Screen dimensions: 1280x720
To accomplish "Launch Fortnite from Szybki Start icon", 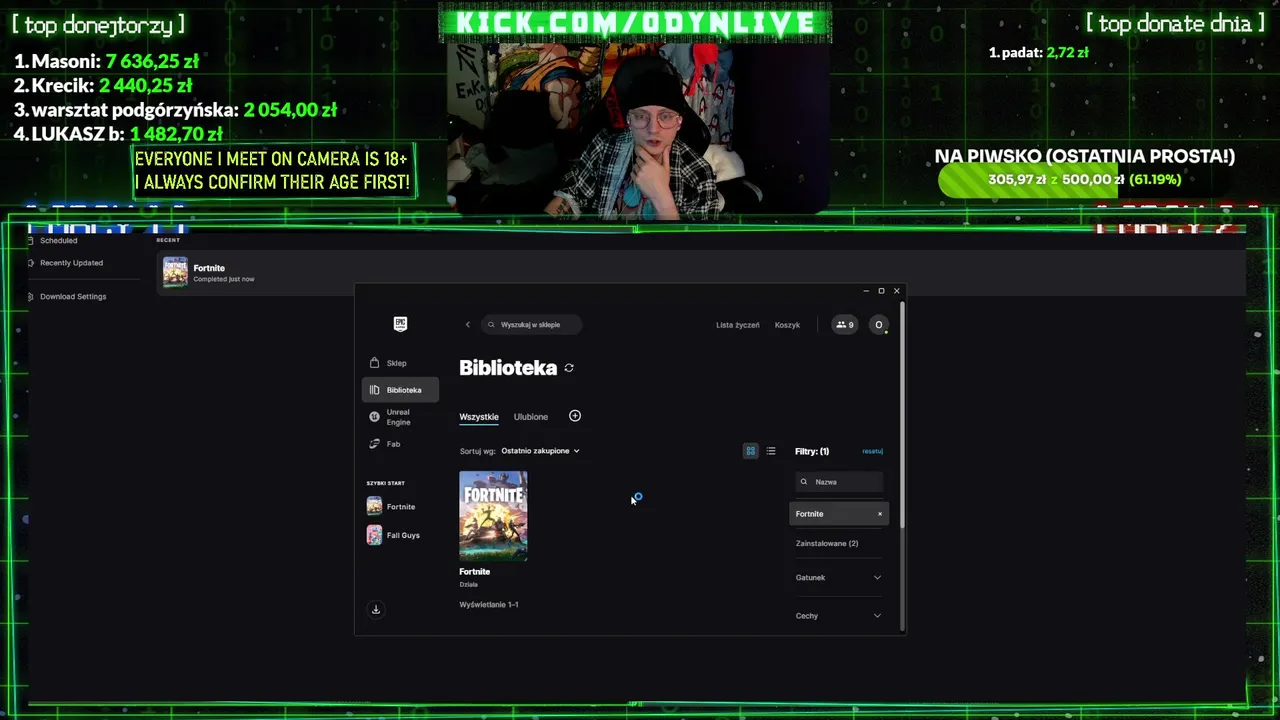I will pyautogui.click(x=374, y=507).
